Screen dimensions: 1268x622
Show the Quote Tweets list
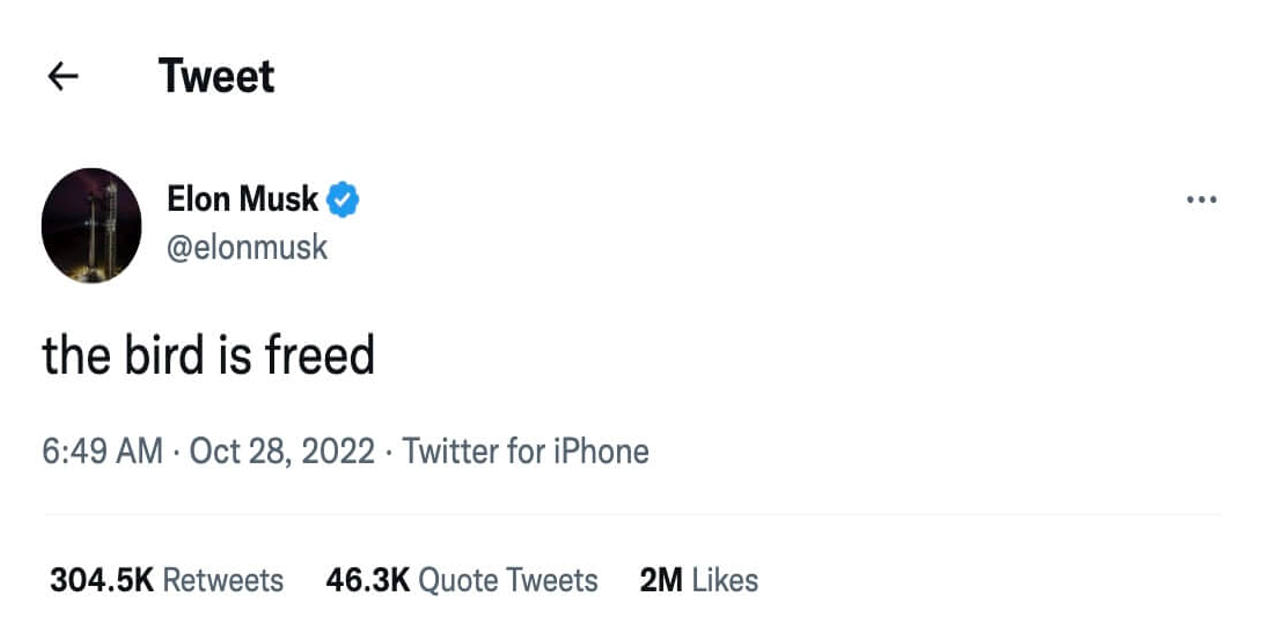click(507, 580)
